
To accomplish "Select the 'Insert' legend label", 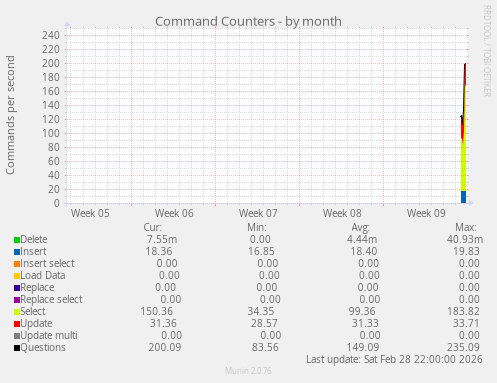I will point(33,251).
